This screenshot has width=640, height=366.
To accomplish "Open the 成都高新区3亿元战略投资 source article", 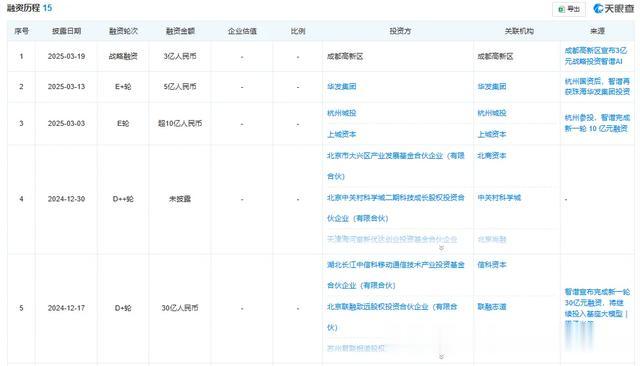I will click(x=596, y=56).
